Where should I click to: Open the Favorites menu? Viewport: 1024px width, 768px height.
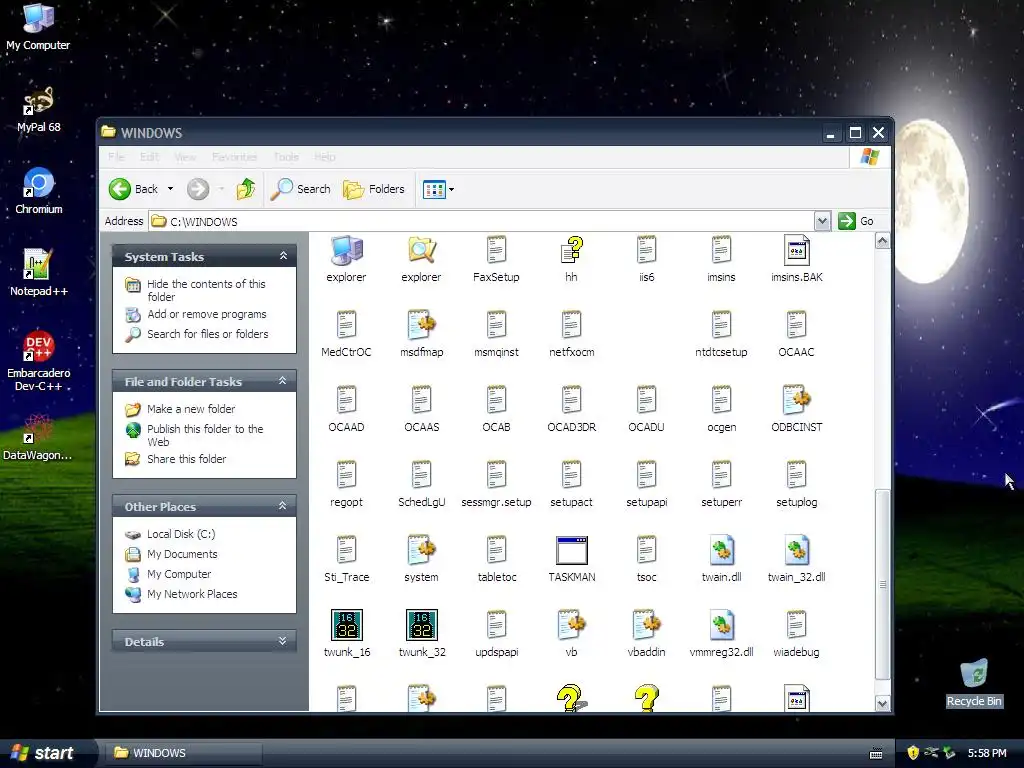pyautogui.click(x=234, y=157)
